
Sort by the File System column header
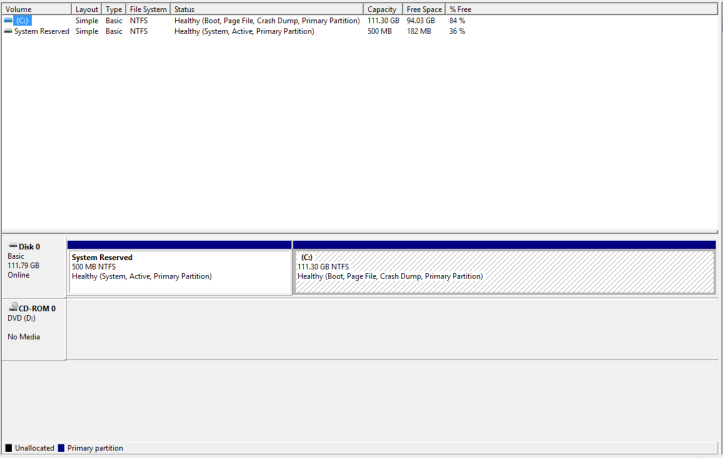coord(148,9)
